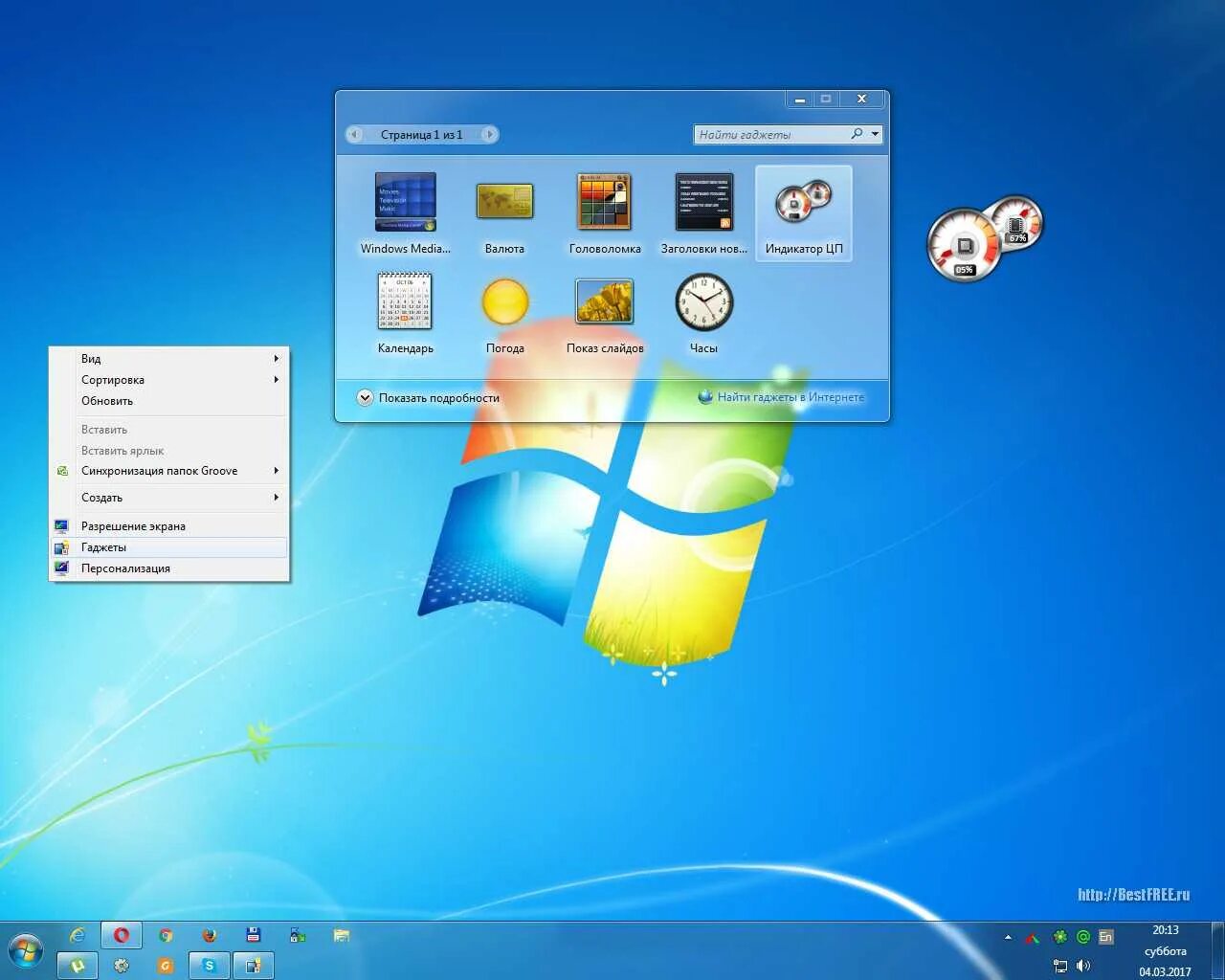
Task: Click the lock-and-computer icon in taskbar
Action: pyautogui.click(x=298, y=935)
